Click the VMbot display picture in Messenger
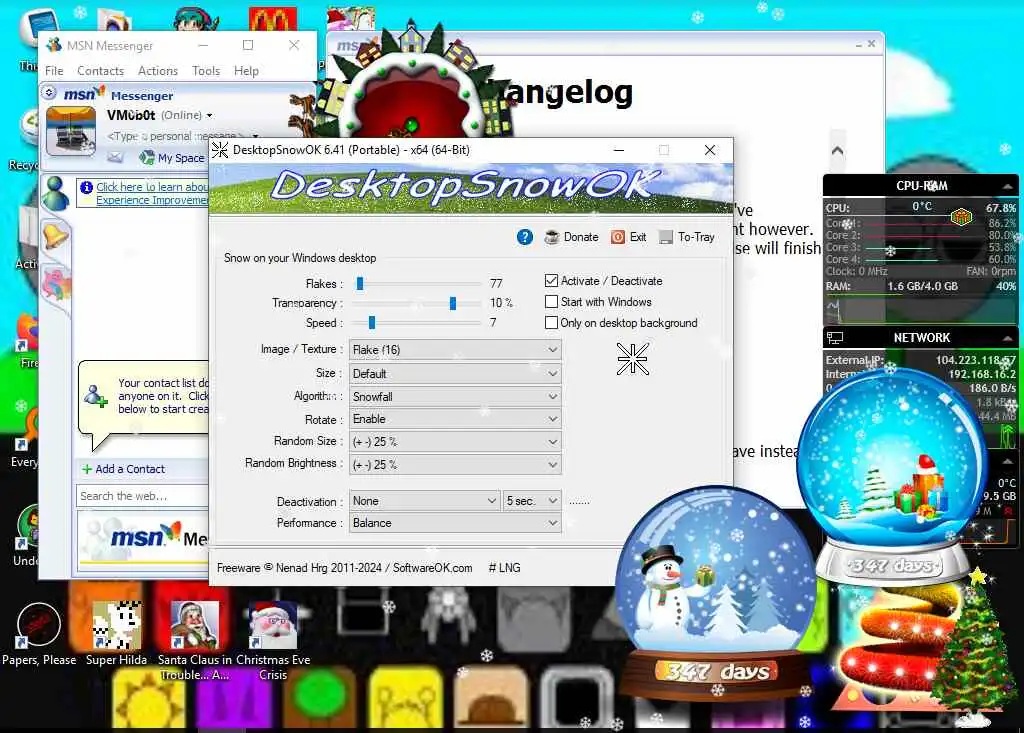Screen dimensions: 1024x733 [71, 131]
